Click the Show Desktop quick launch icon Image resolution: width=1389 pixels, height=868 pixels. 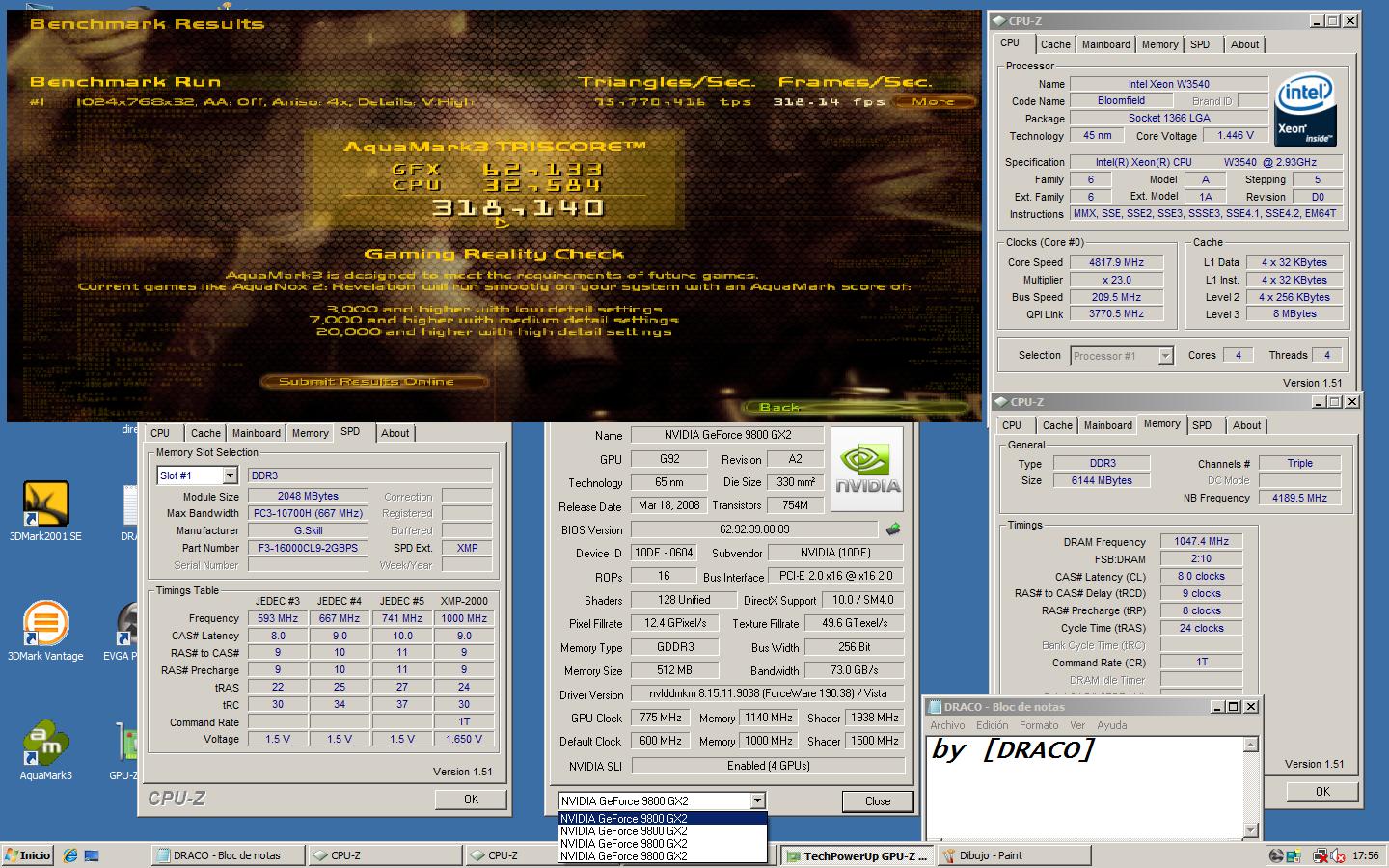click(92, 854)
